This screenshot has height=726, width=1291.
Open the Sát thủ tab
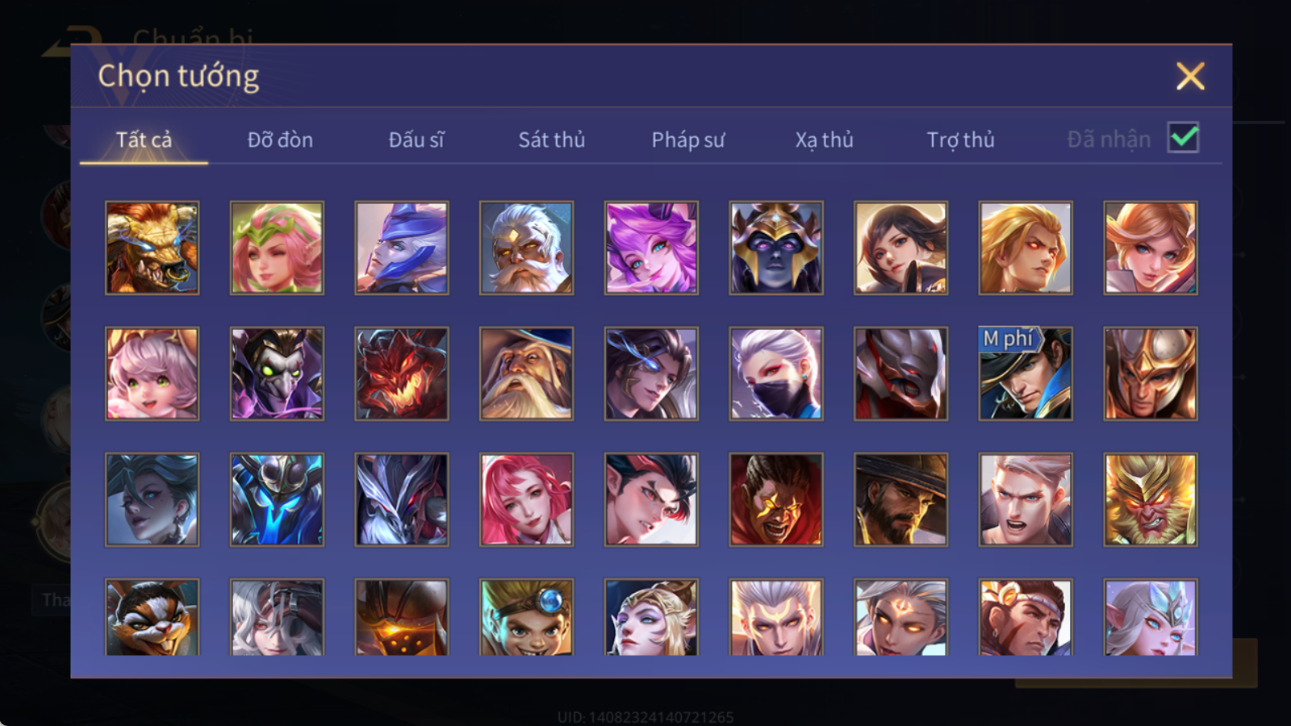[551, 140]
